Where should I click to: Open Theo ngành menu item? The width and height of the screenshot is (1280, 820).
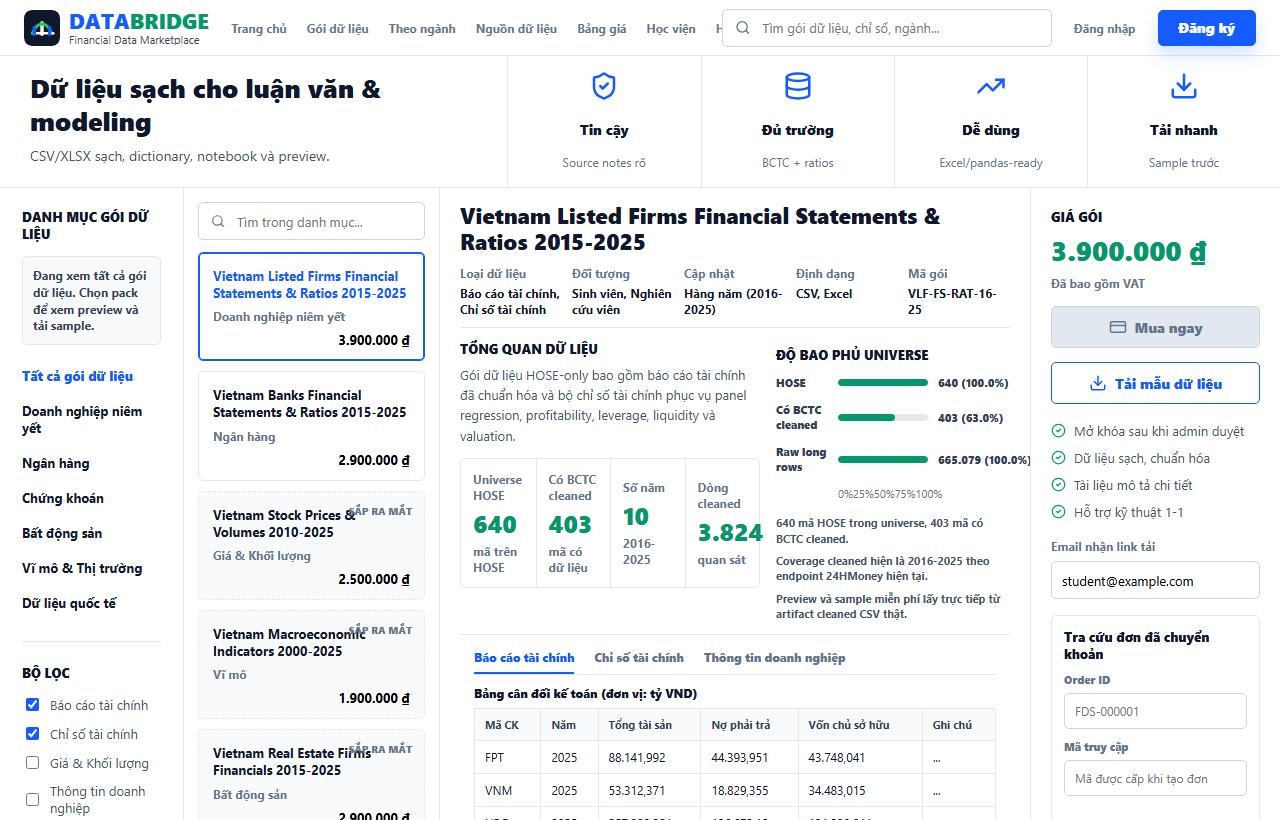coord(422,28)
